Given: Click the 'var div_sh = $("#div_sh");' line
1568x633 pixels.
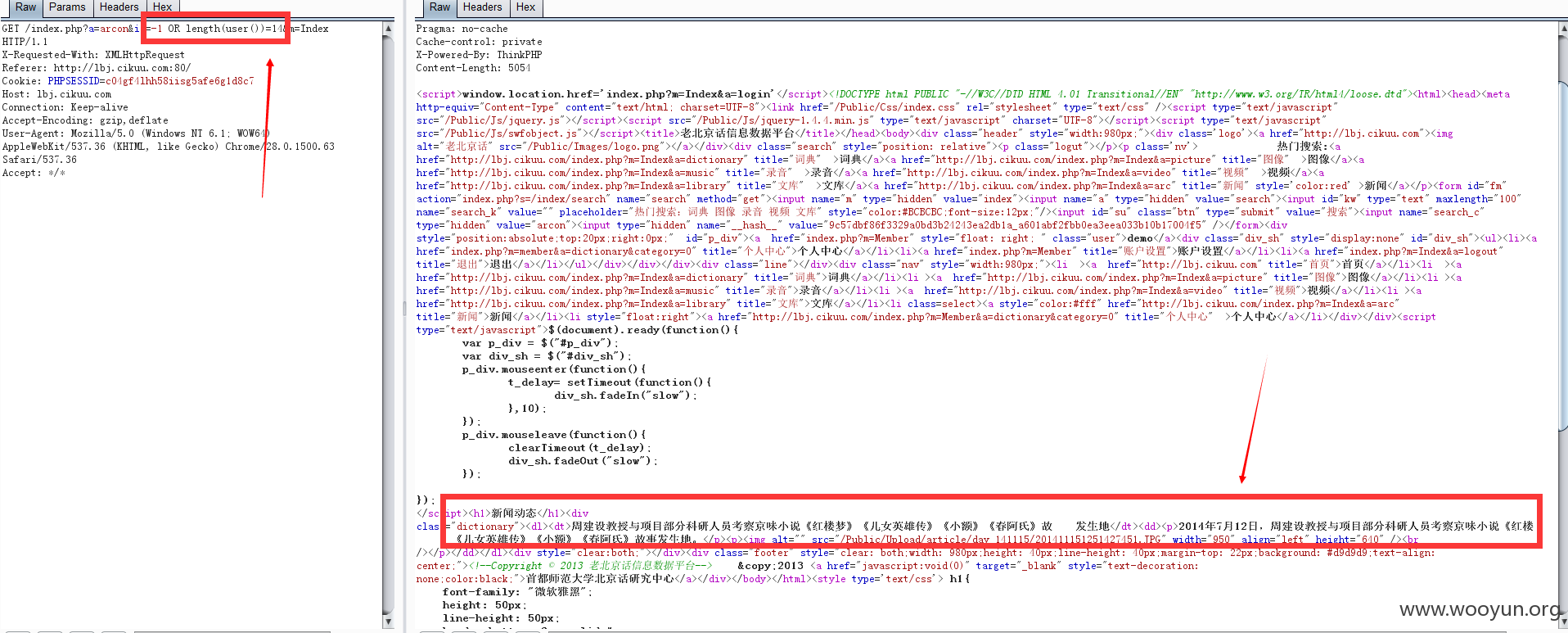Looking at the screenshot, I should [547, 356].
